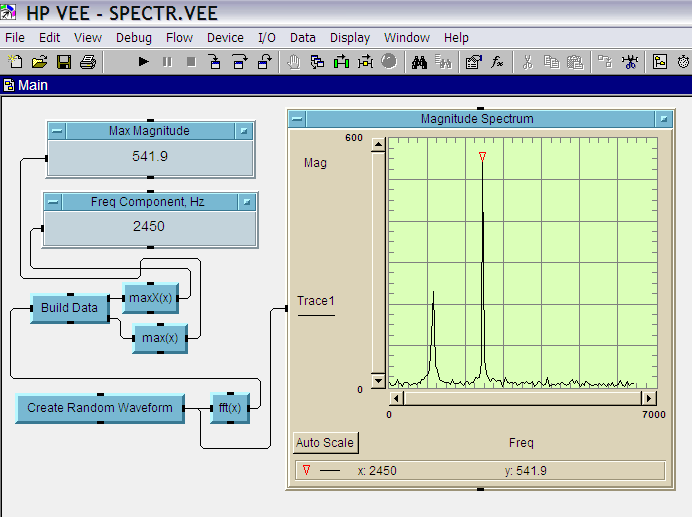
Task: Open the Flow menu
Action: tap(179, 38)
